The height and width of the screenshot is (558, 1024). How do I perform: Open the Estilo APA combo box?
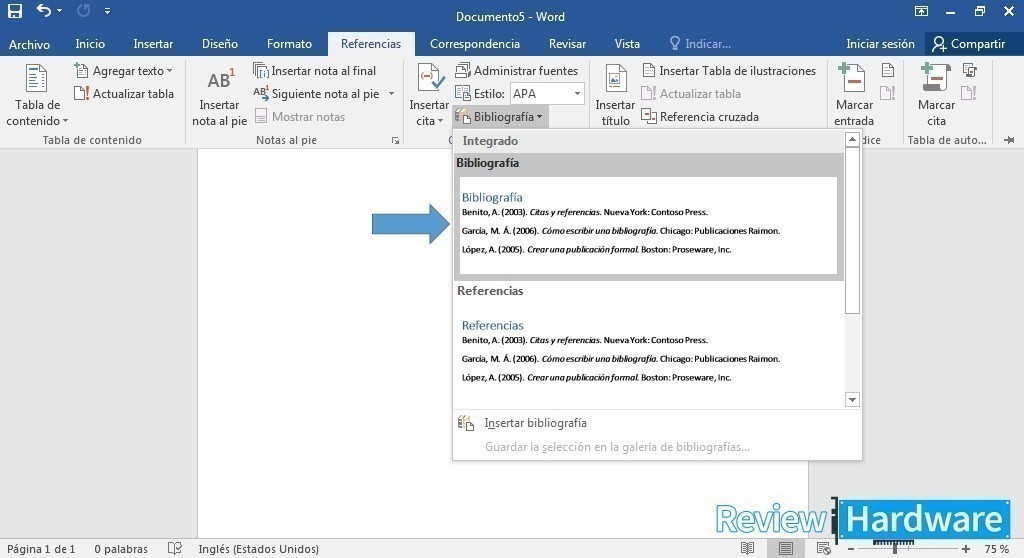click(x=547, y=93)
